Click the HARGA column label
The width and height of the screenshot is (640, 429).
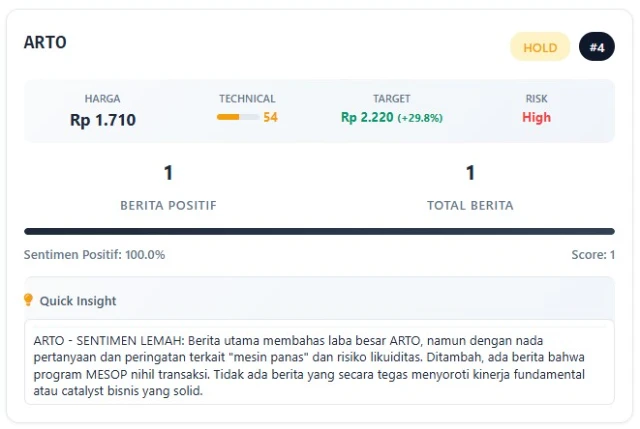103,99
